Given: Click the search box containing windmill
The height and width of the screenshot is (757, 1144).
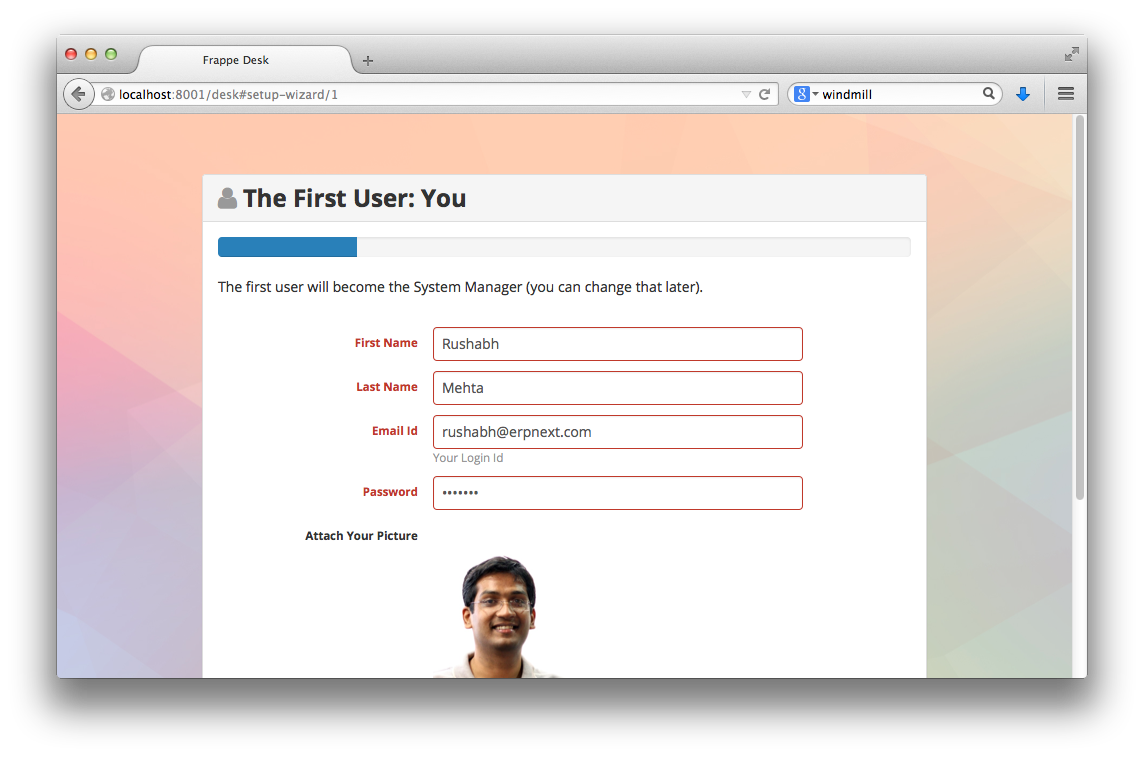Looking at the screenshot, I should coord(898,94).
